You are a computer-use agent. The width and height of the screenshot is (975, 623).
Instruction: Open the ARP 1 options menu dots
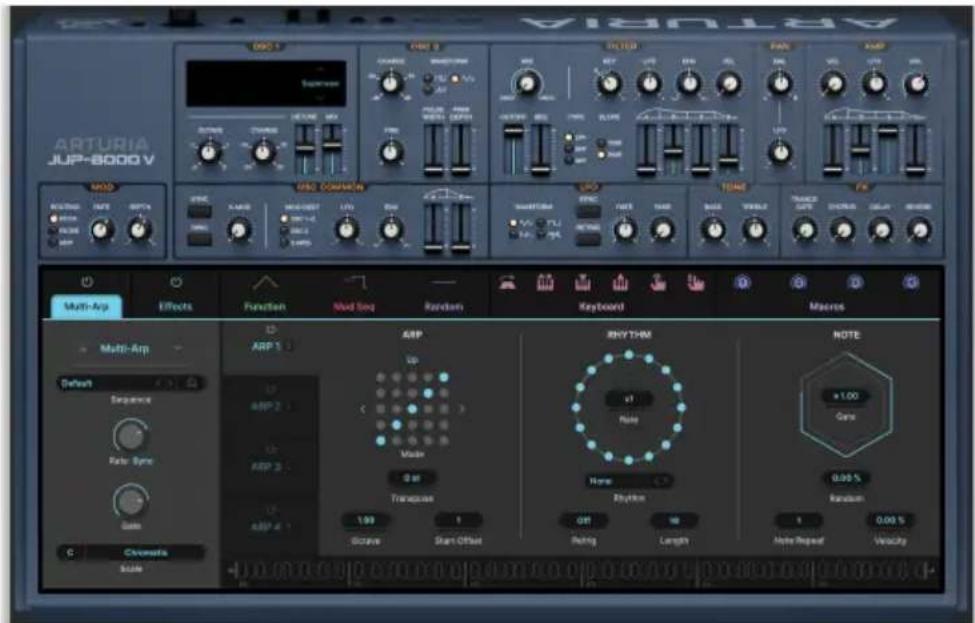(x=289, y=346)
